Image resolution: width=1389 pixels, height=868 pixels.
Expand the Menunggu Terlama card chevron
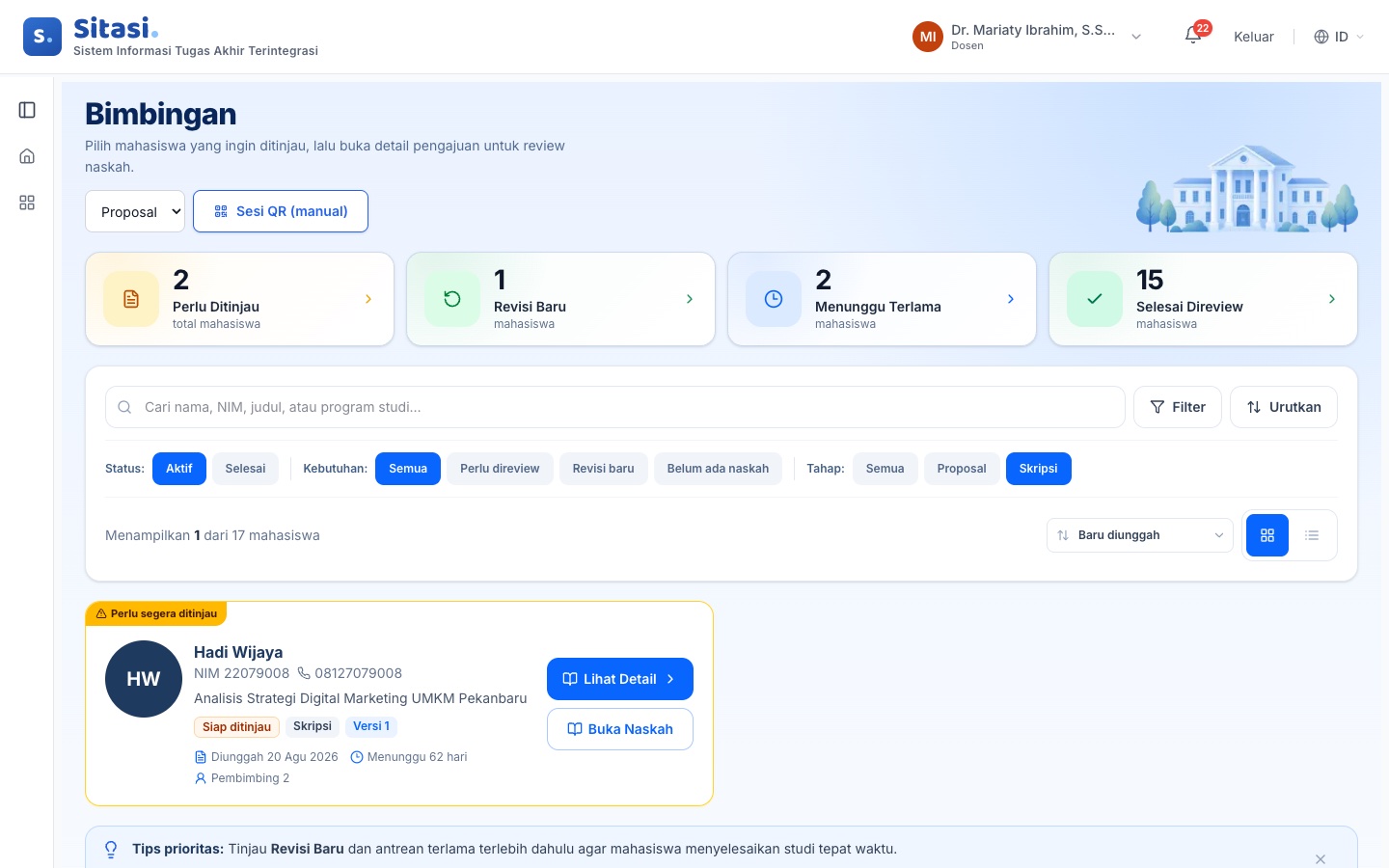1011,299
